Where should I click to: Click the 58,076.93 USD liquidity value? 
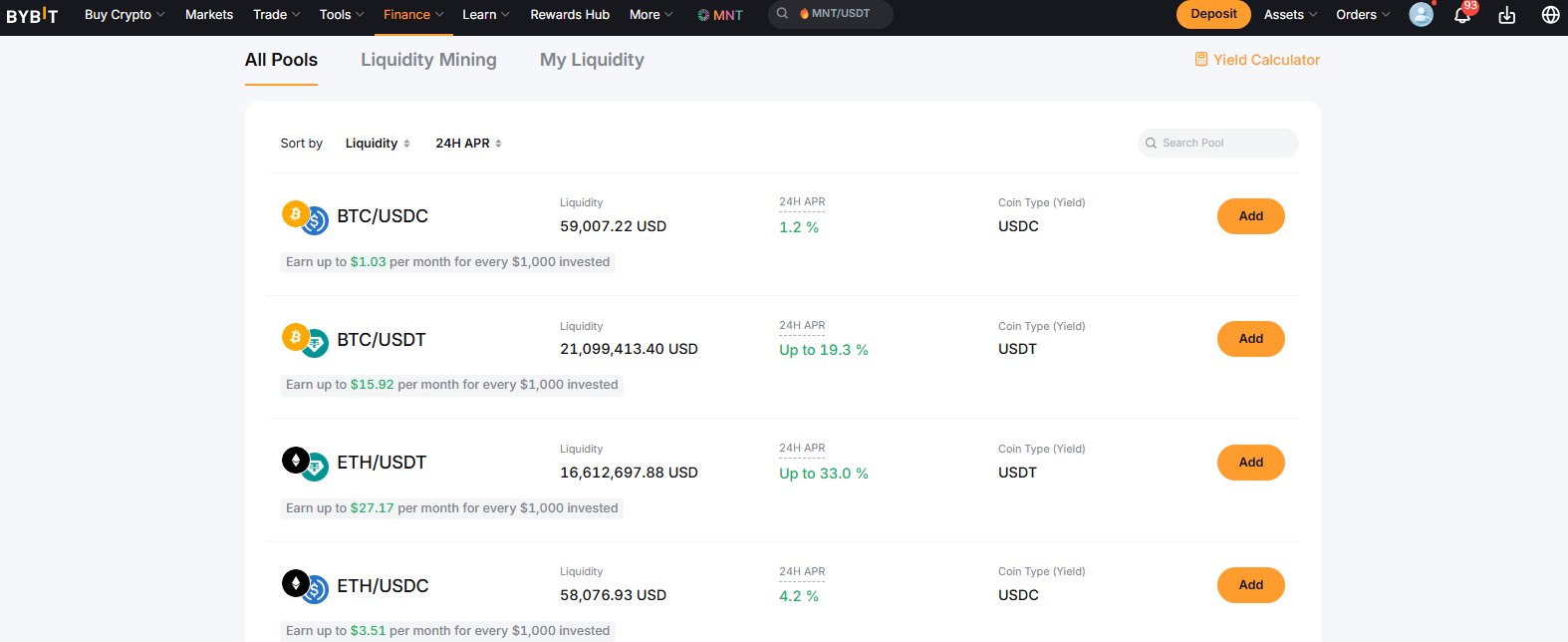(x=614, y=595)
